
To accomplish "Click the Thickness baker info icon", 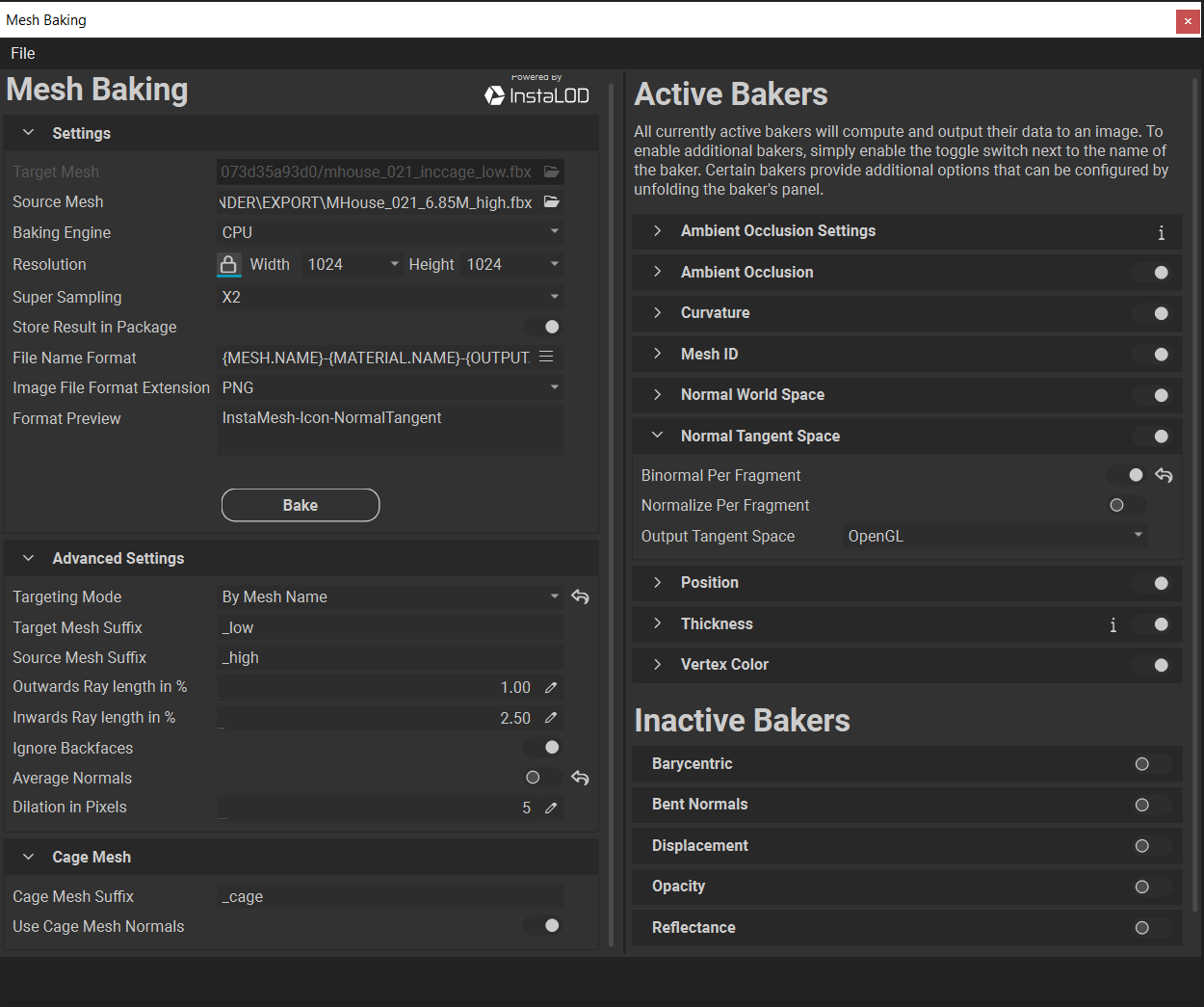I will 1112,624.
